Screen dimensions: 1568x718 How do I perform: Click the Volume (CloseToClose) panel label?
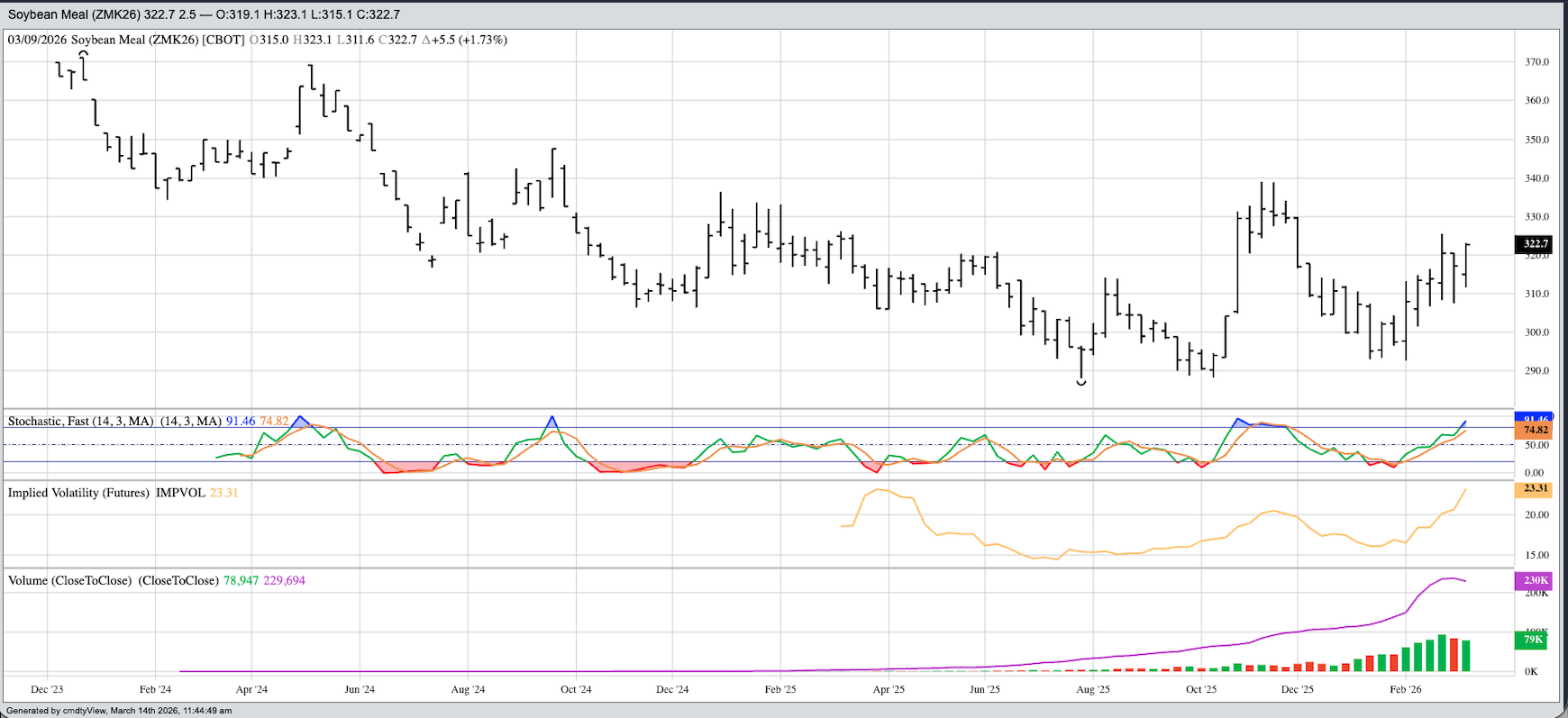pyautogui.click(x=69, y=580)
